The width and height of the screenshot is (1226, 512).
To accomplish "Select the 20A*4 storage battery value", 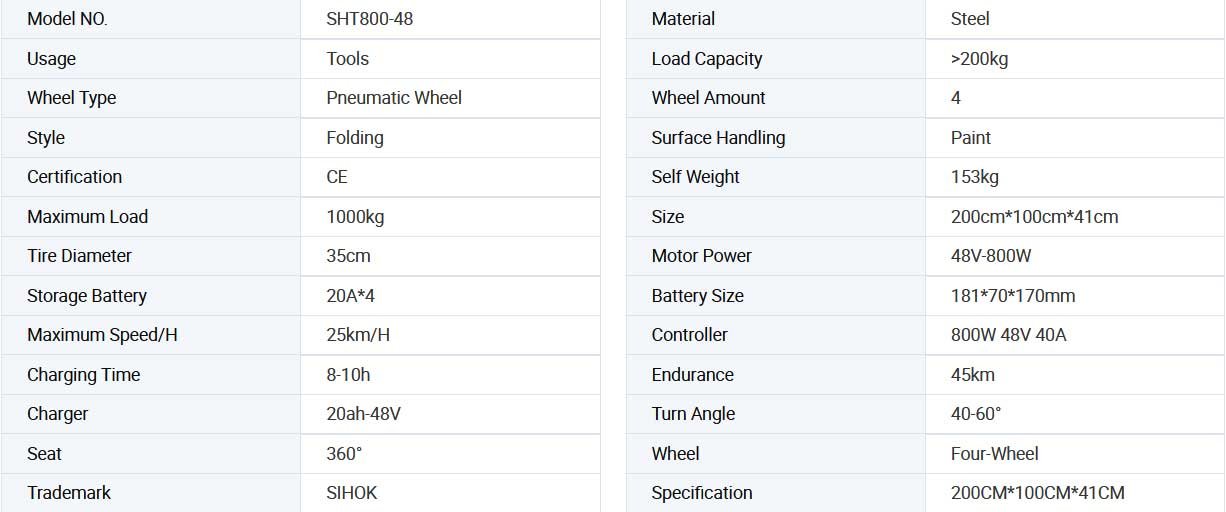I will pyautogui.click(x=350, y=296).
